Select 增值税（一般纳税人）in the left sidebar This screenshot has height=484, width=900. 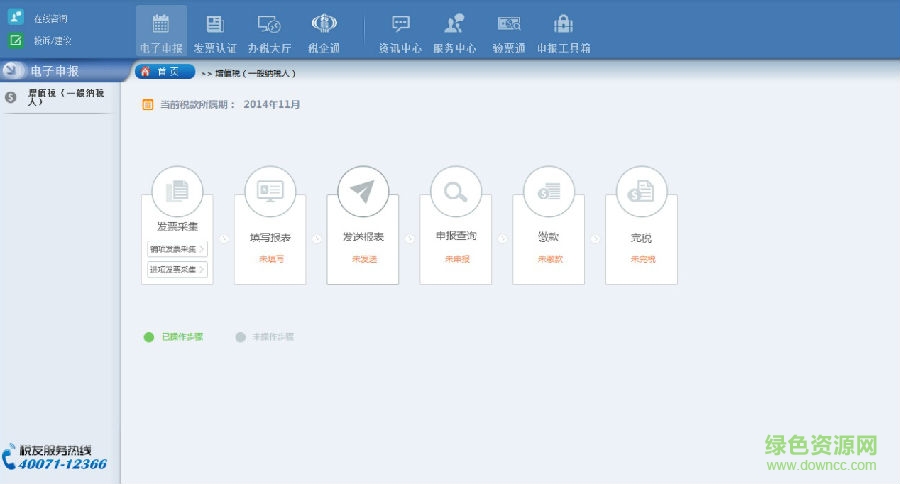60,97
